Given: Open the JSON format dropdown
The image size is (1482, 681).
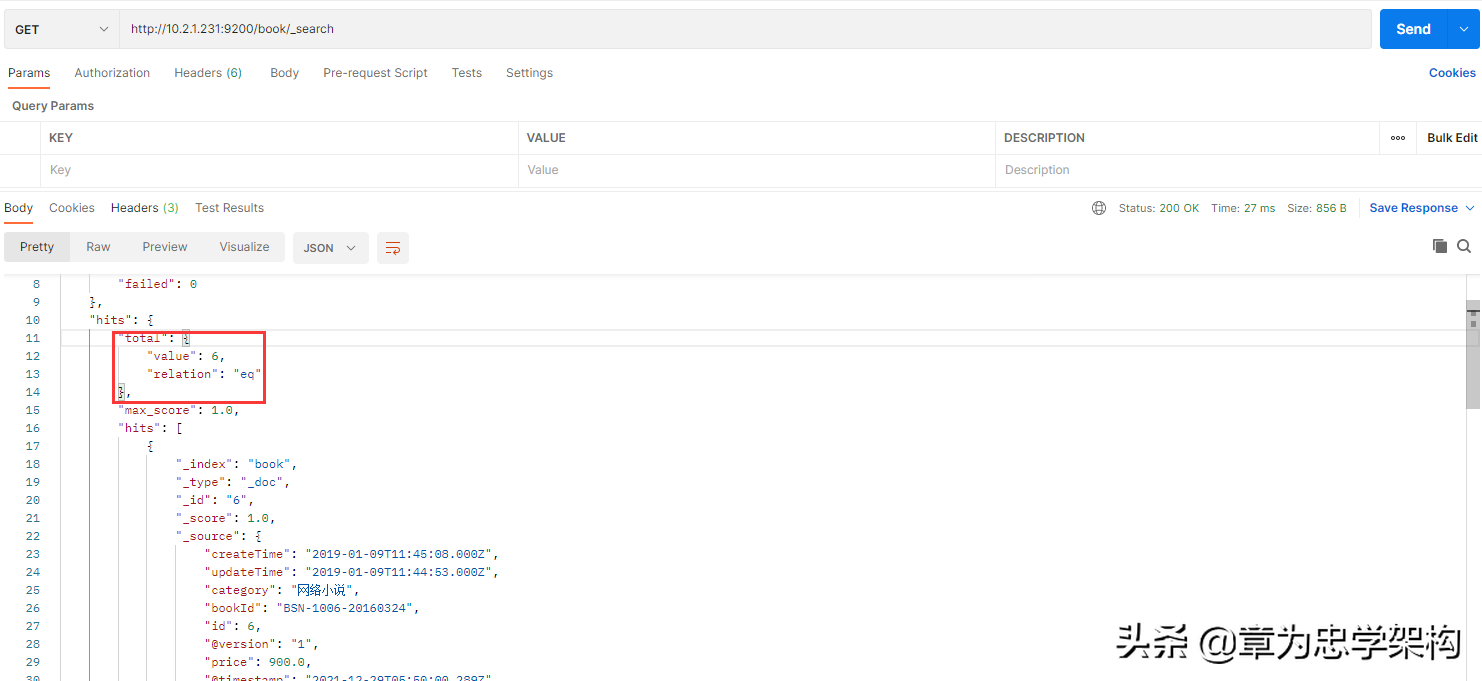Looking at the screenshot, I should (330, 248).
